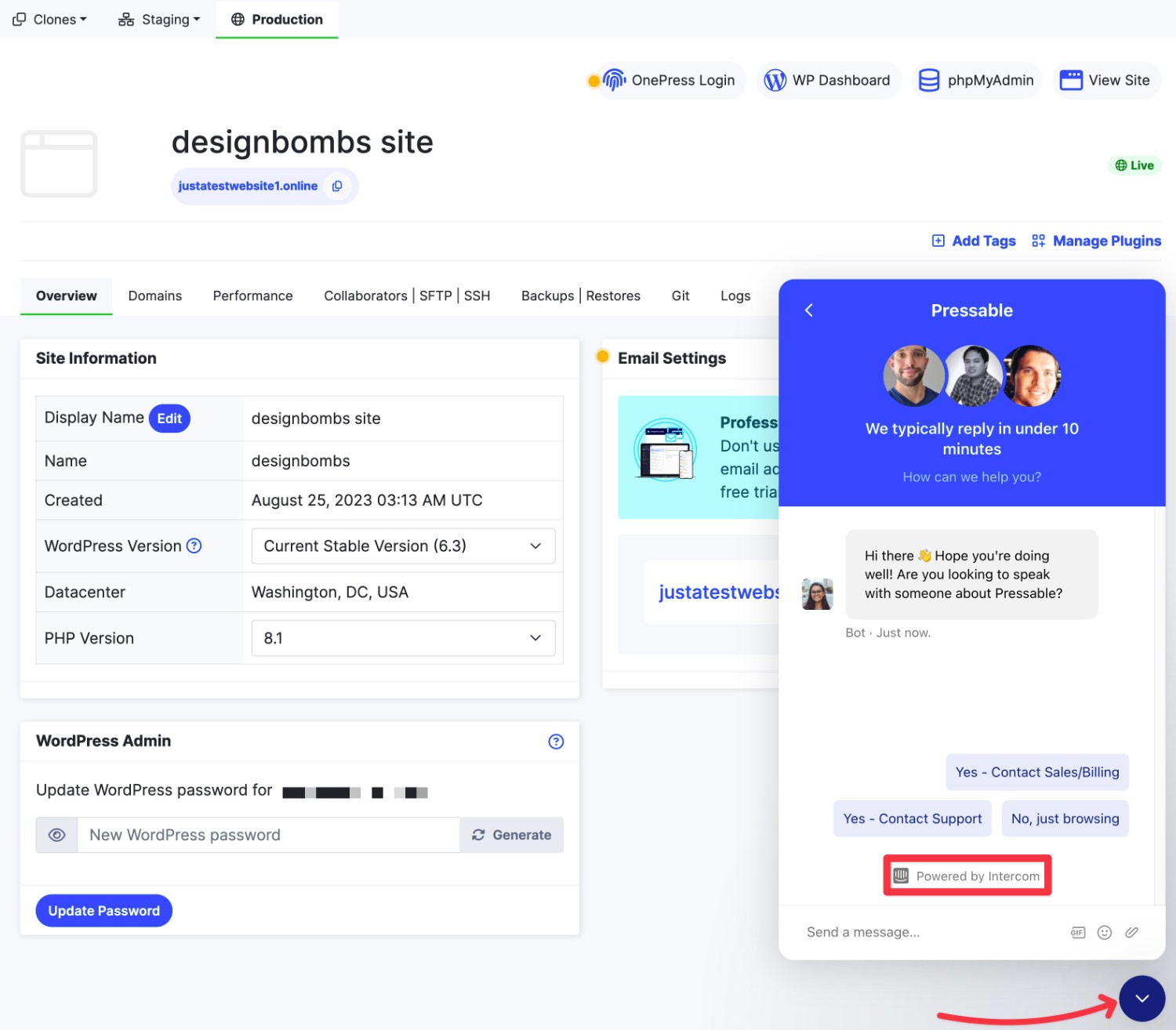Expand the PHP Version dropdown
This screenshot has width=1176, height=1030.
403,638
